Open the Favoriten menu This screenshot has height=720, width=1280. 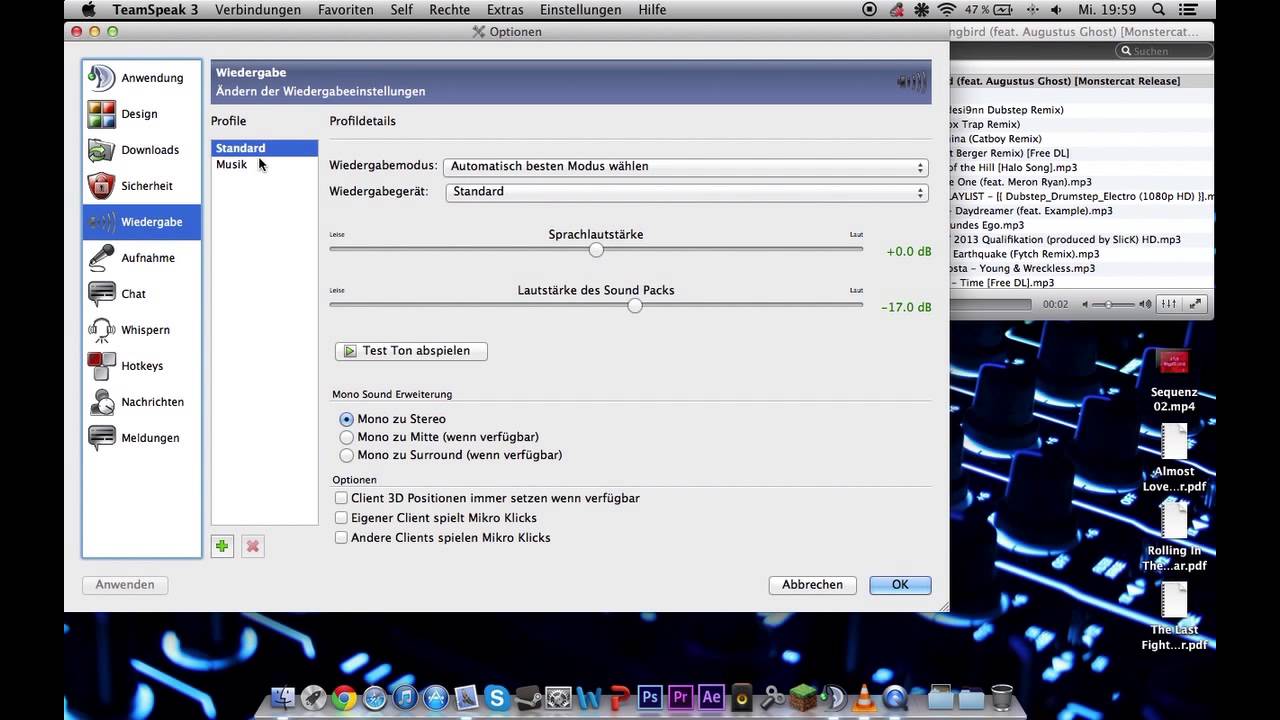346,10
